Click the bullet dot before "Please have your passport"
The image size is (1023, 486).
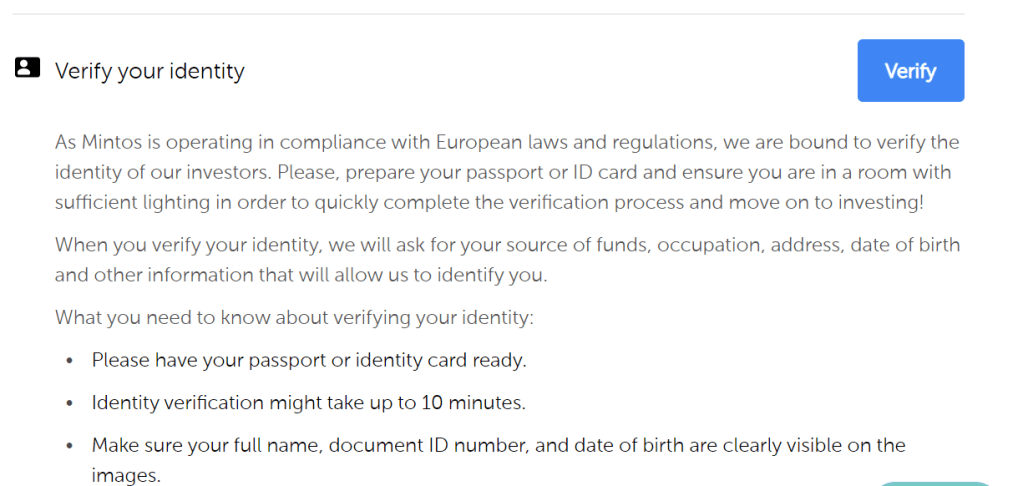coord(69,361)
